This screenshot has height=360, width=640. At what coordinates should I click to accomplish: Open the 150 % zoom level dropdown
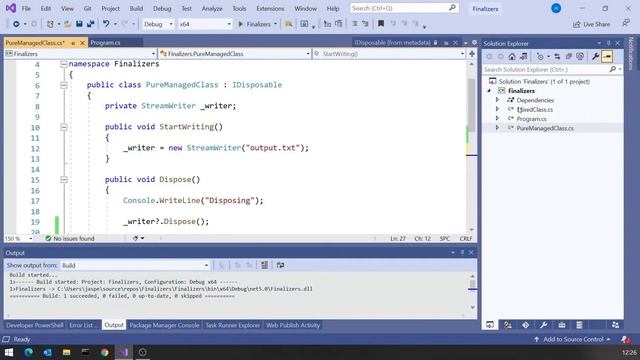click(19, 238)
